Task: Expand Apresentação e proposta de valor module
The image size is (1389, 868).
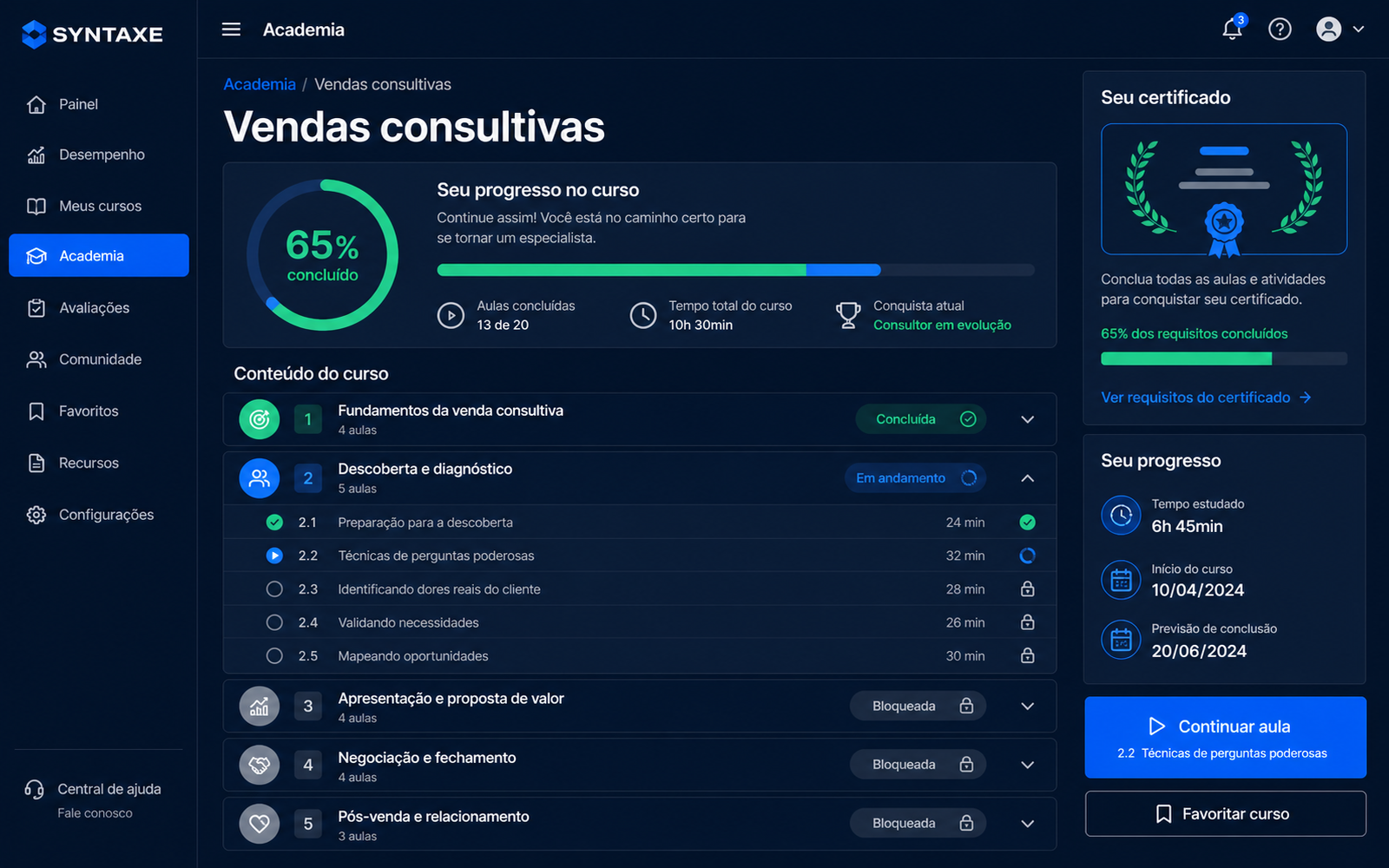Action: coord(1028,707)
